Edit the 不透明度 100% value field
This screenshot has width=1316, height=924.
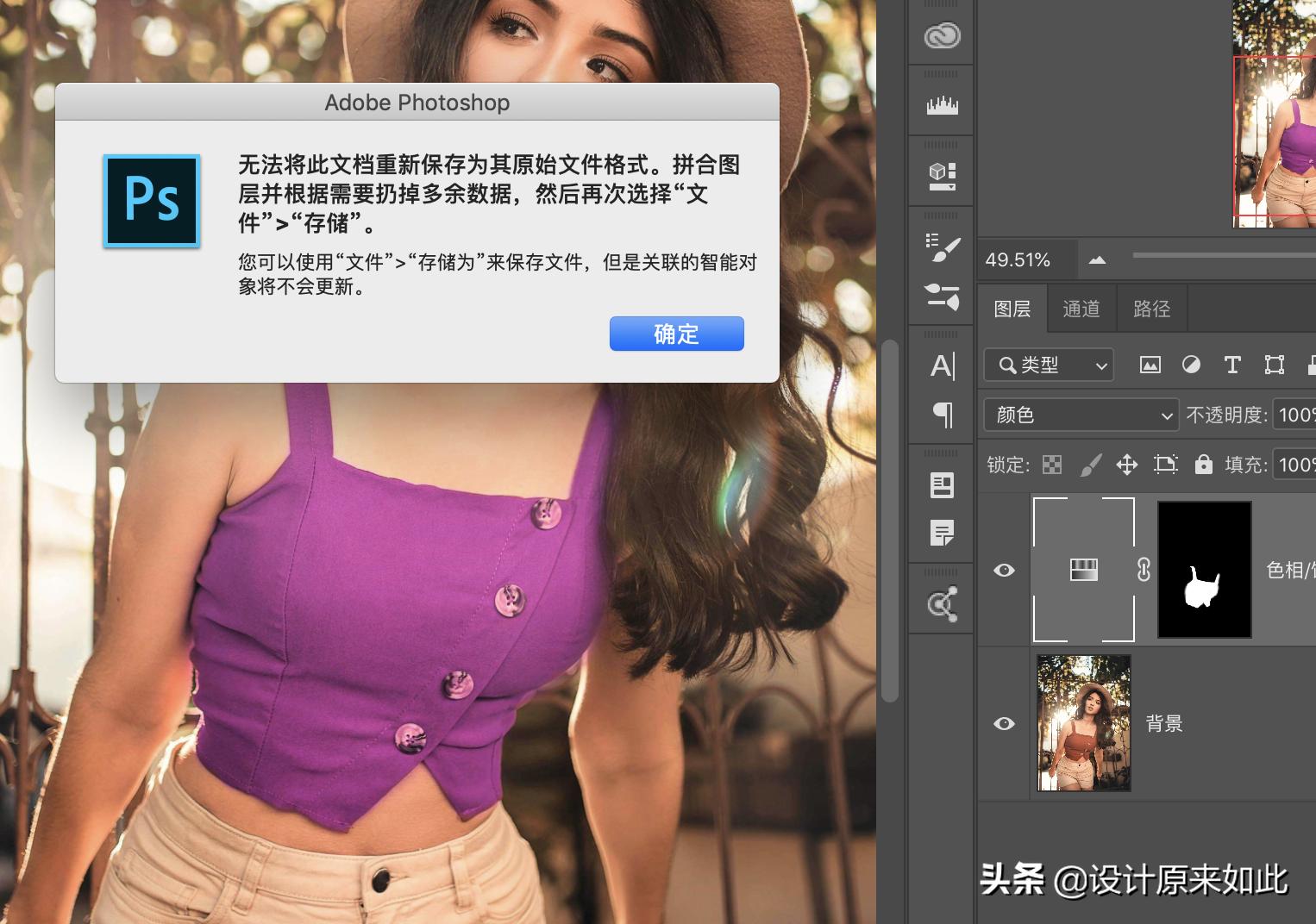coord(1297,415)
